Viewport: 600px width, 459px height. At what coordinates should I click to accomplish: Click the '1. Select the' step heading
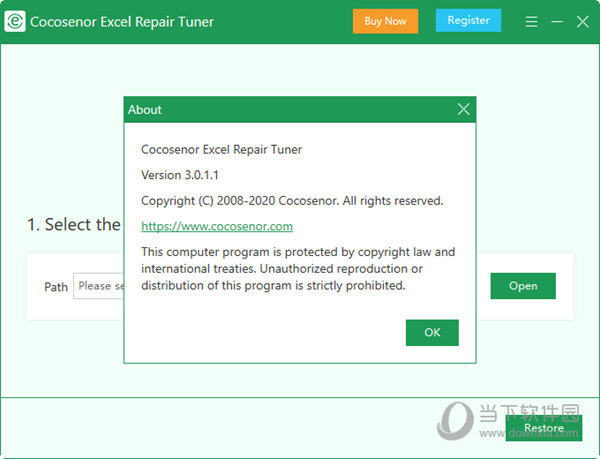pyautogui.click(x=74, y=225)
